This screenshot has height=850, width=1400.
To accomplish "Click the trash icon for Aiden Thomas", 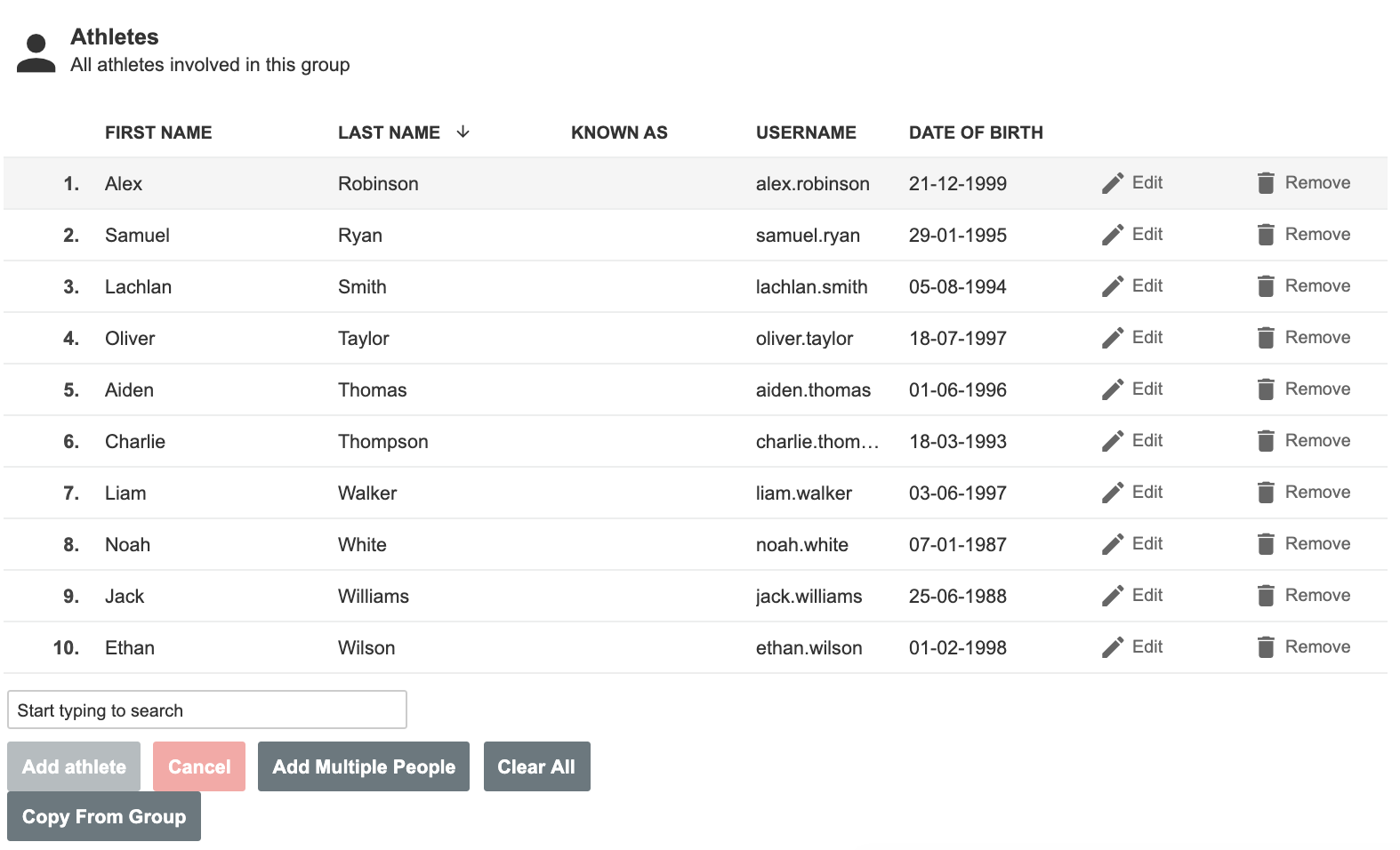I will click(1266, 389).
